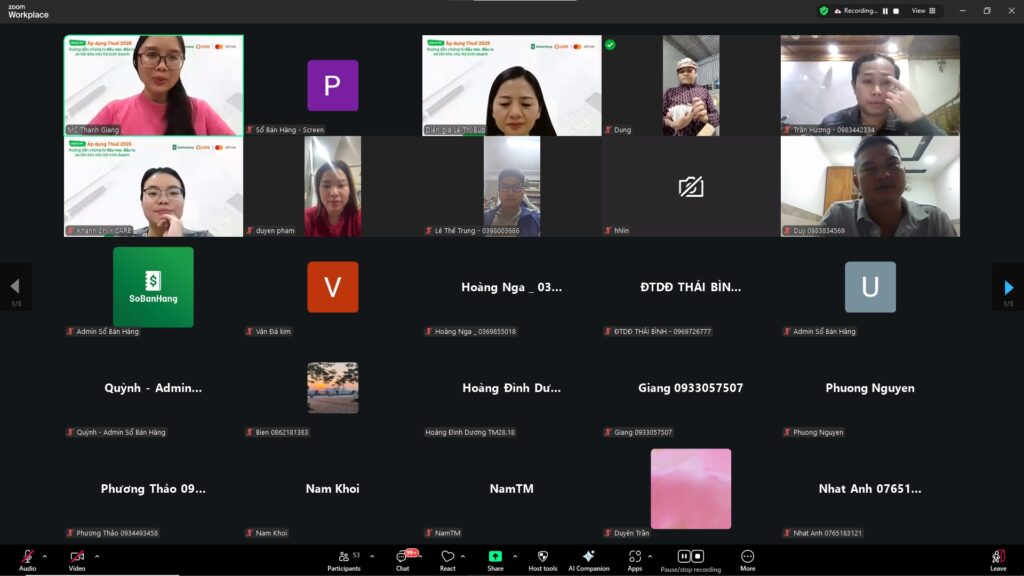The height and width of the screenshot is (576, 1024).
Task: Expand the Participants options chevron
Action: tap(372, 556)
